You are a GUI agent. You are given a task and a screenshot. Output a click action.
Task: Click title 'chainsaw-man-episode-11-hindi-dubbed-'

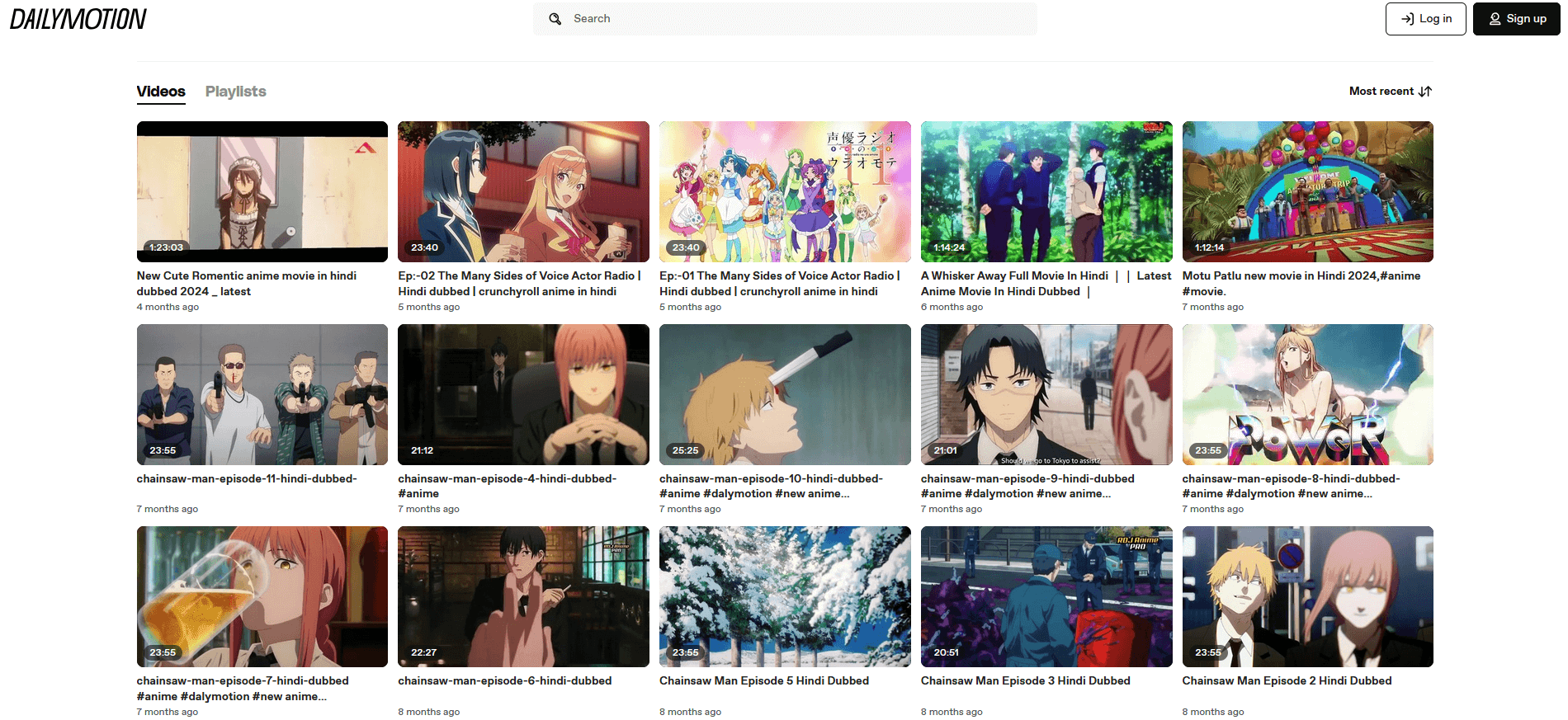point(247,479)
